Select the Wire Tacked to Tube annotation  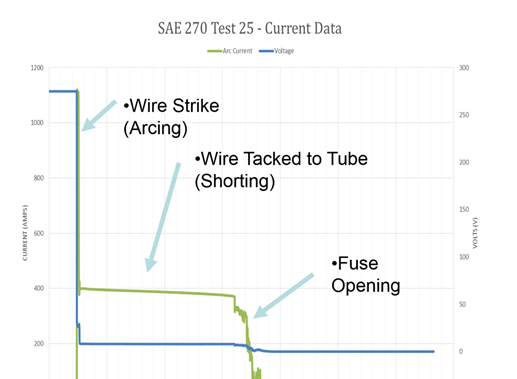(281, 170)
